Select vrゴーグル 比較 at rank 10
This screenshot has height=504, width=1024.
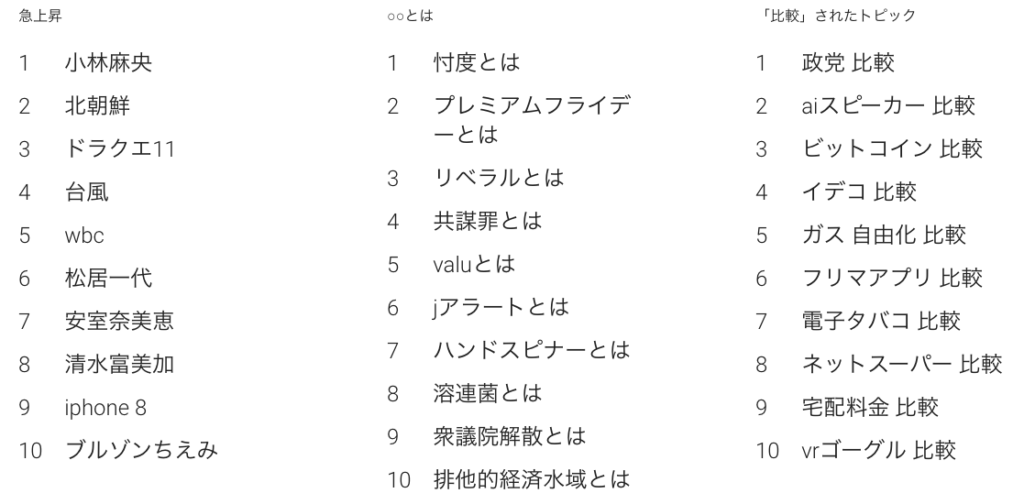tap(879, 450)
